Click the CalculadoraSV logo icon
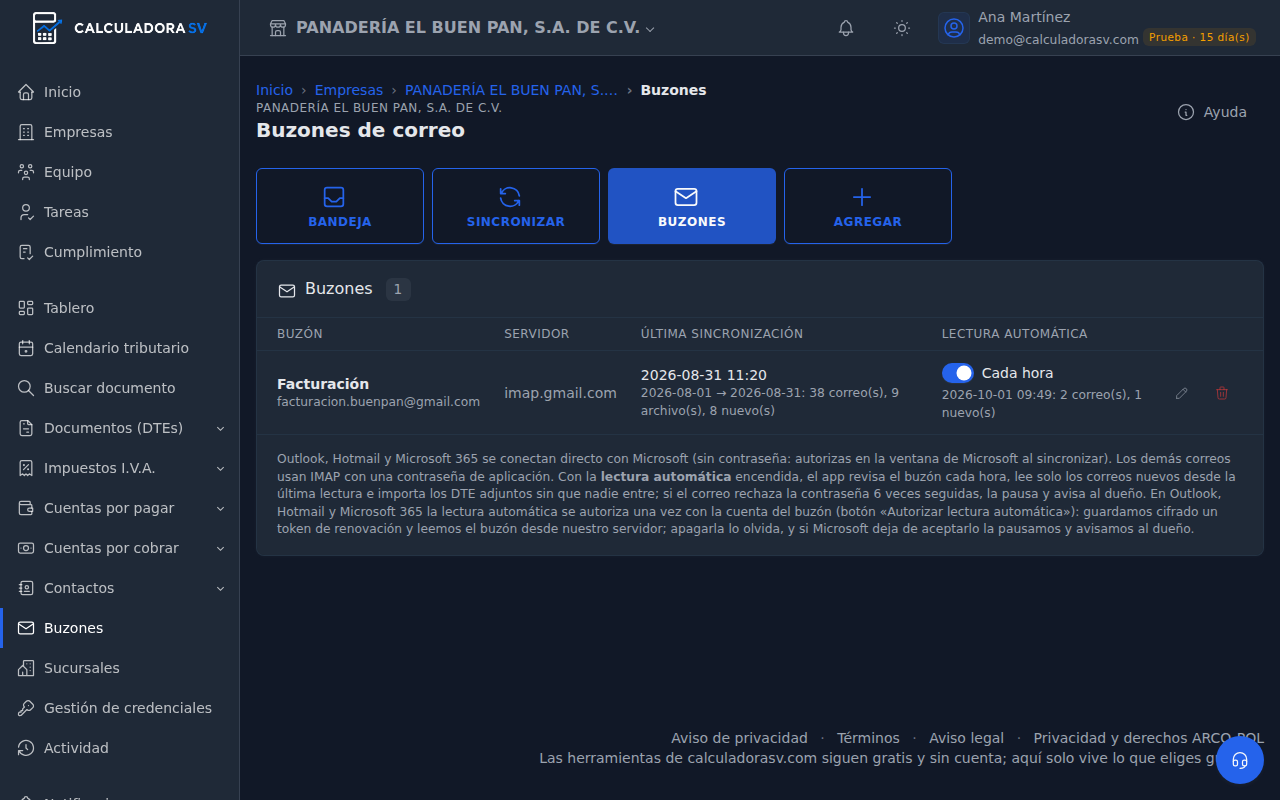 click(x=46, y=28)
